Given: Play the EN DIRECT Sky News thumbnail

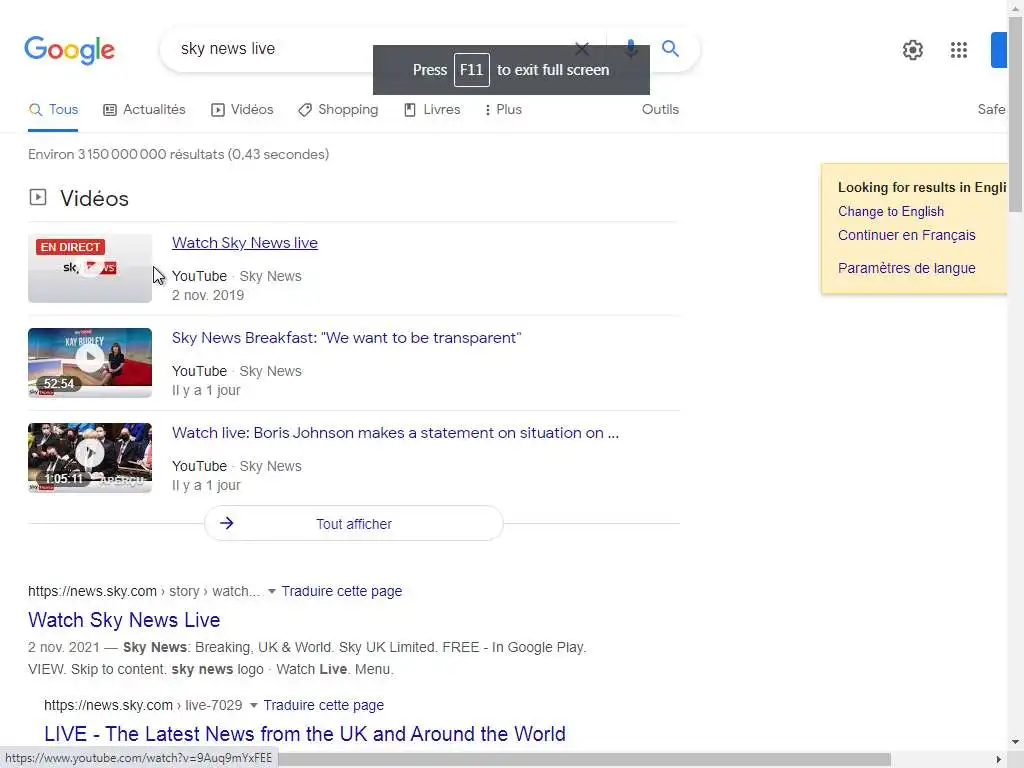Looking at the screenshot, I should click(89, 268).
